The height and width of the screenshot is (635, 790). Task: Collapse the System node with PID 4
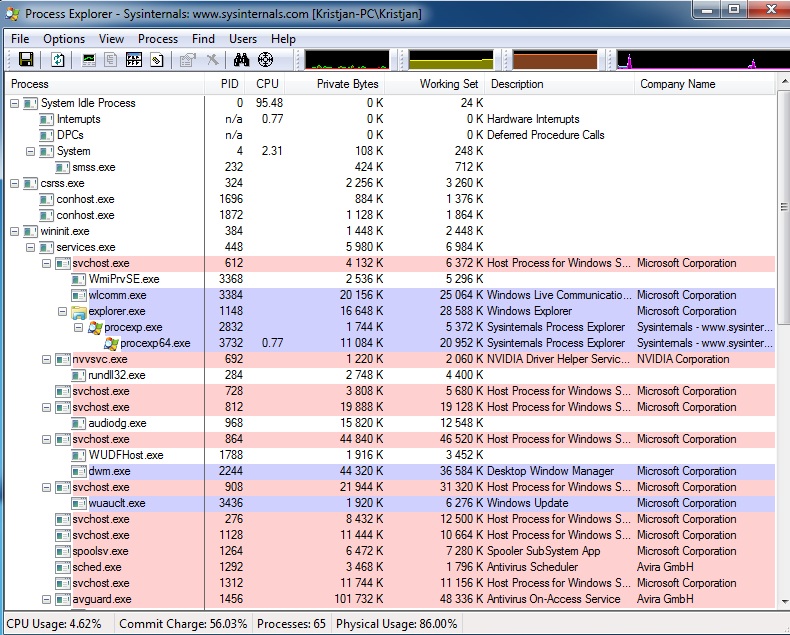31,151
